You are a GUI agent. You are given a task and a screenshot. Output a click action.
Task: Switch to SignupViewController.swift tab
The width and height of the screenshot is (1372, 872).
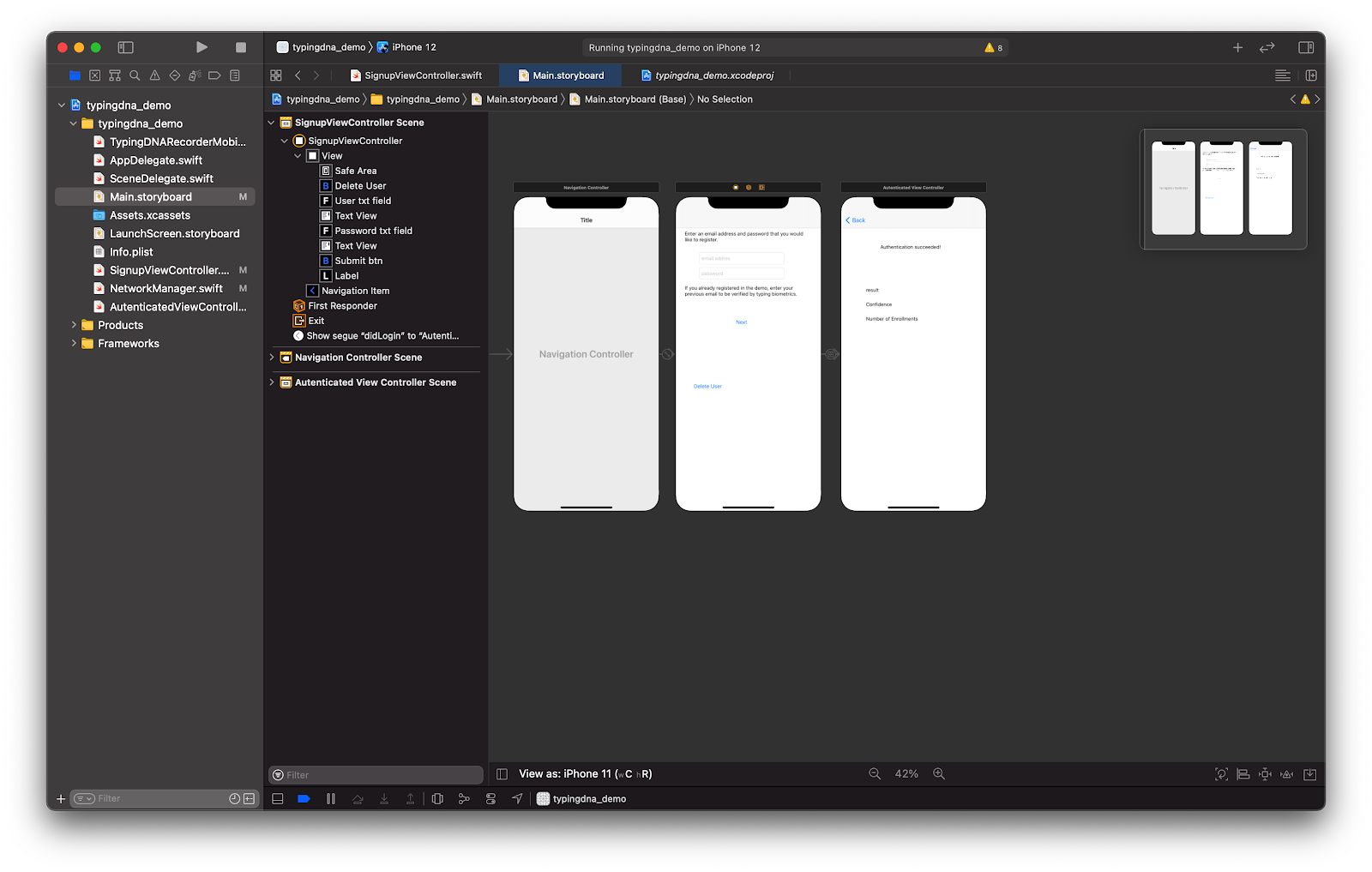(x=423, y=75)
